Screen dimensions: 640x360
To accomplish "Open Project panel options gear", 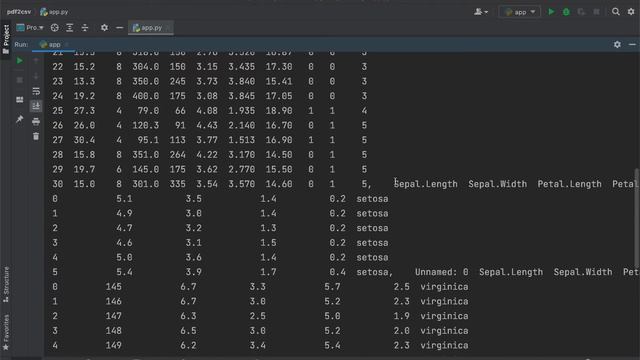I will coord(104,28).
